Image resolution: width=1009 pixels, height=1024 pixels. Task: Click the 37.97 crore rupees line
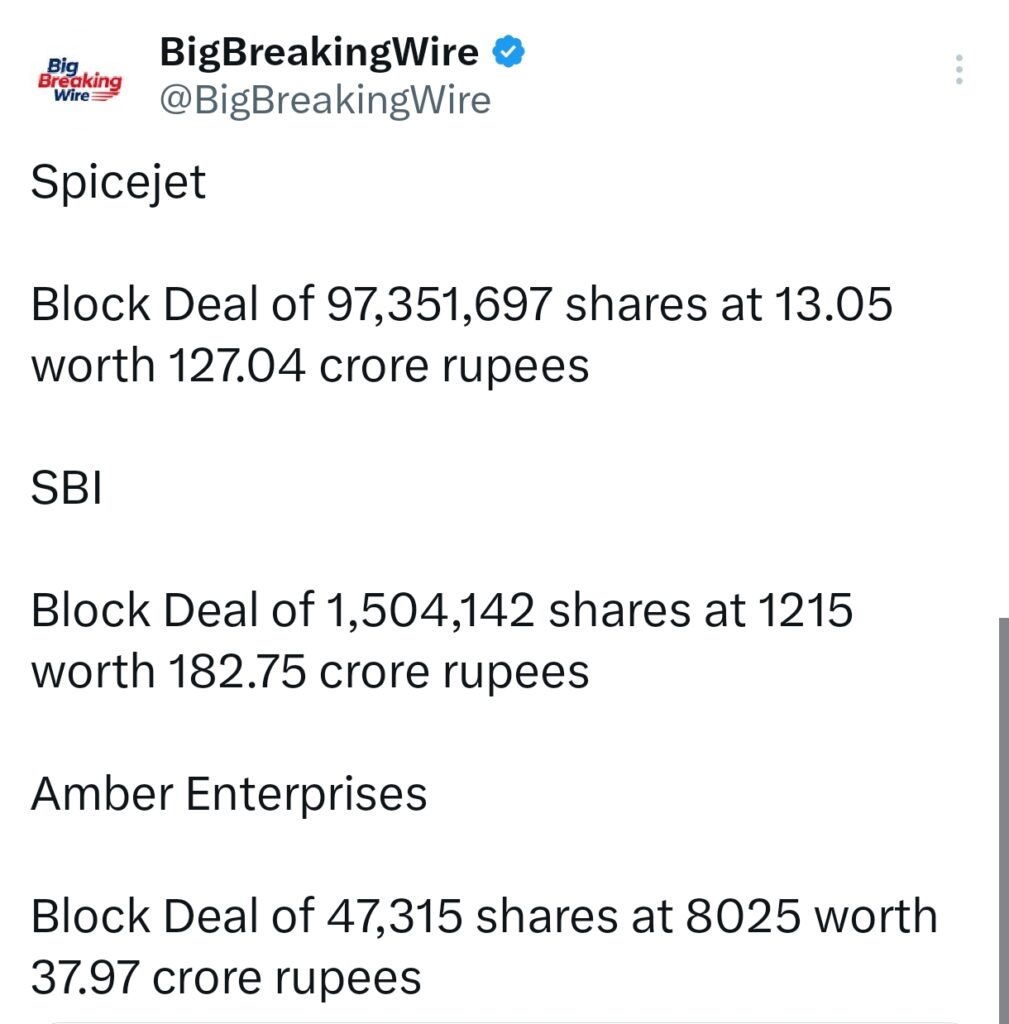pyautogui.click(x=224, y=975)
